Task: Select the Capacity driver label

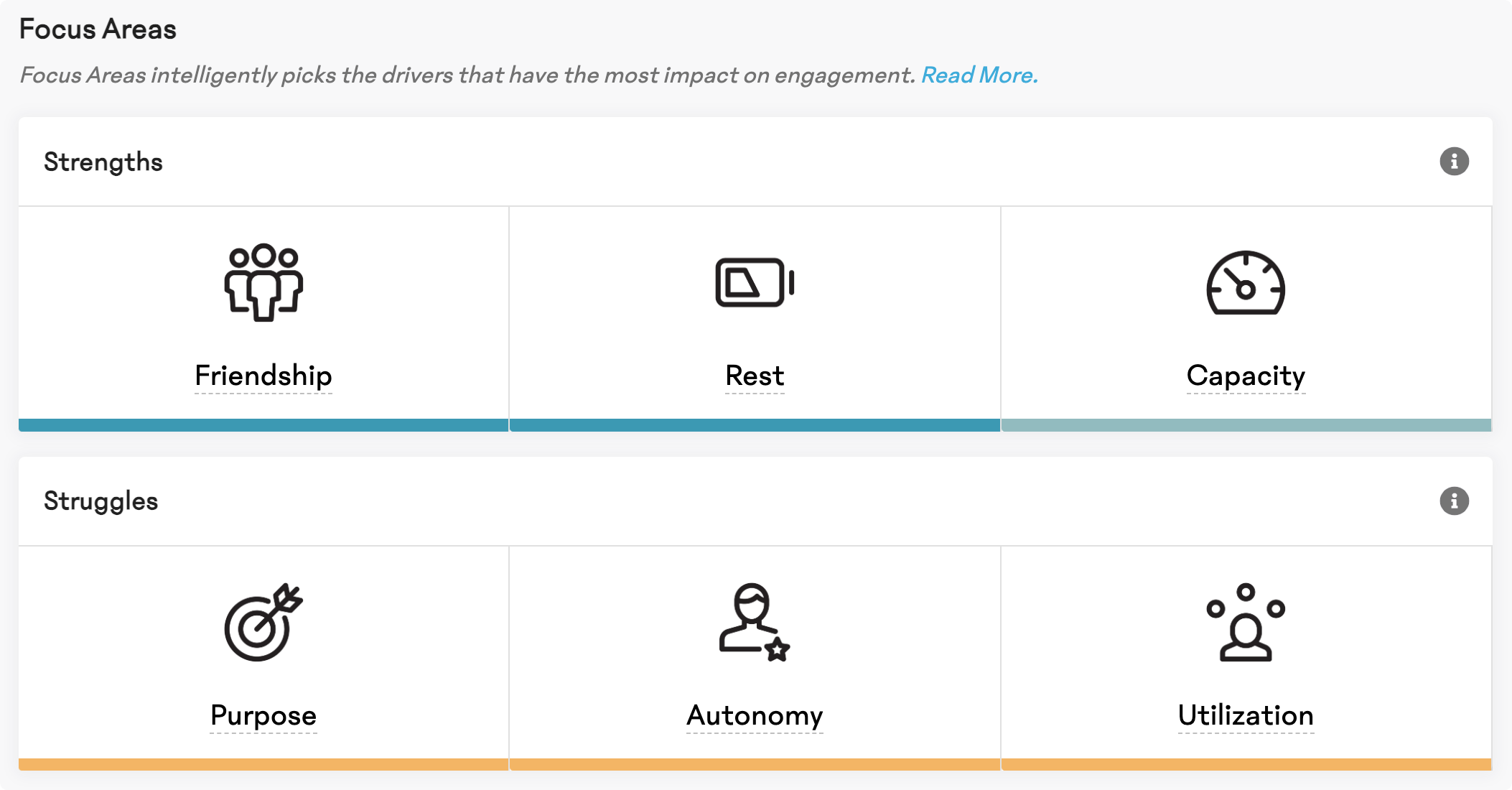Action: [x=1246, y=376]
